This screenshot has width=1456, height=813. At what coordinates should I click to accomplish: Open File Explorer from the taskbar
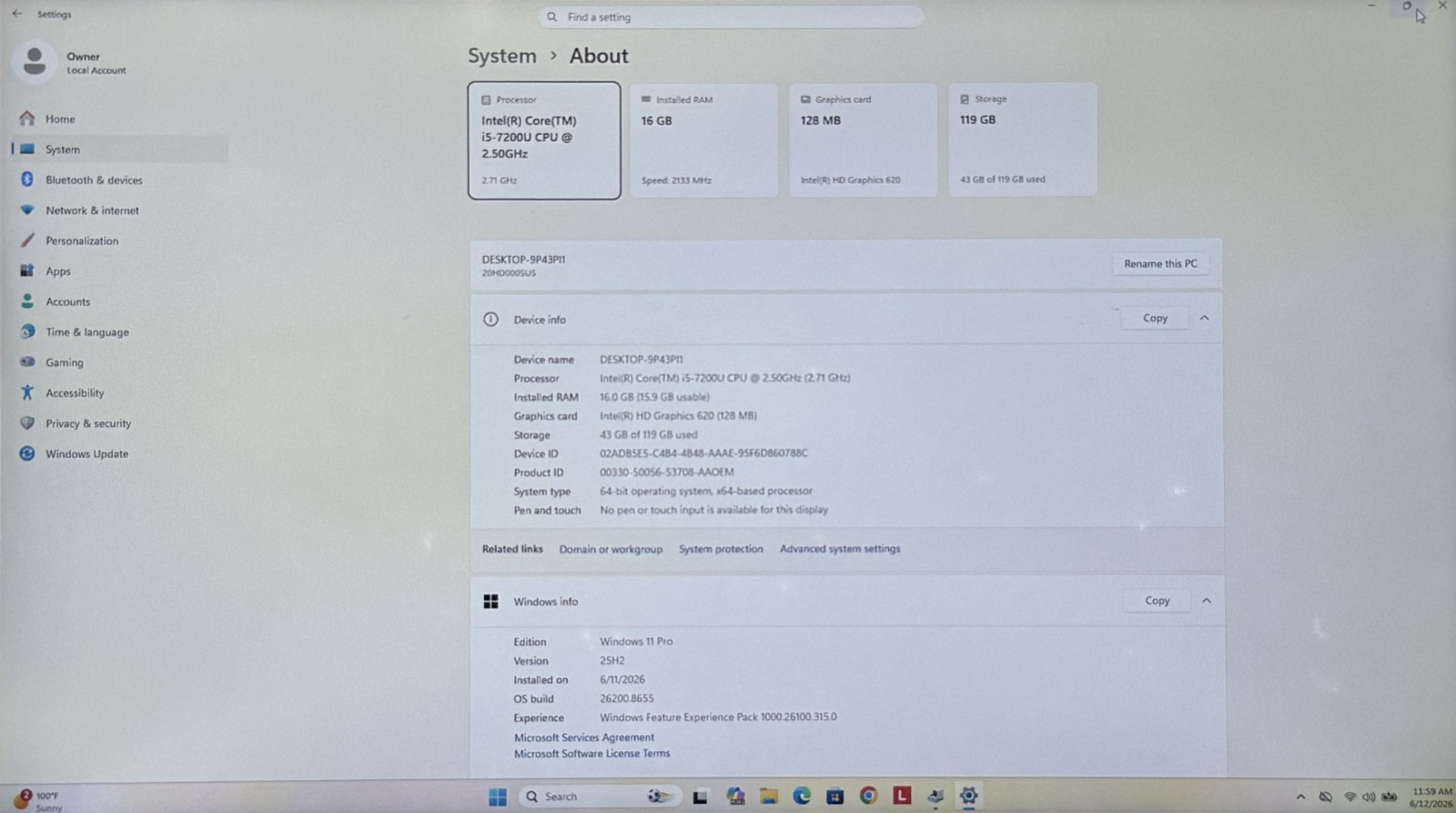[x=769, y=797]
